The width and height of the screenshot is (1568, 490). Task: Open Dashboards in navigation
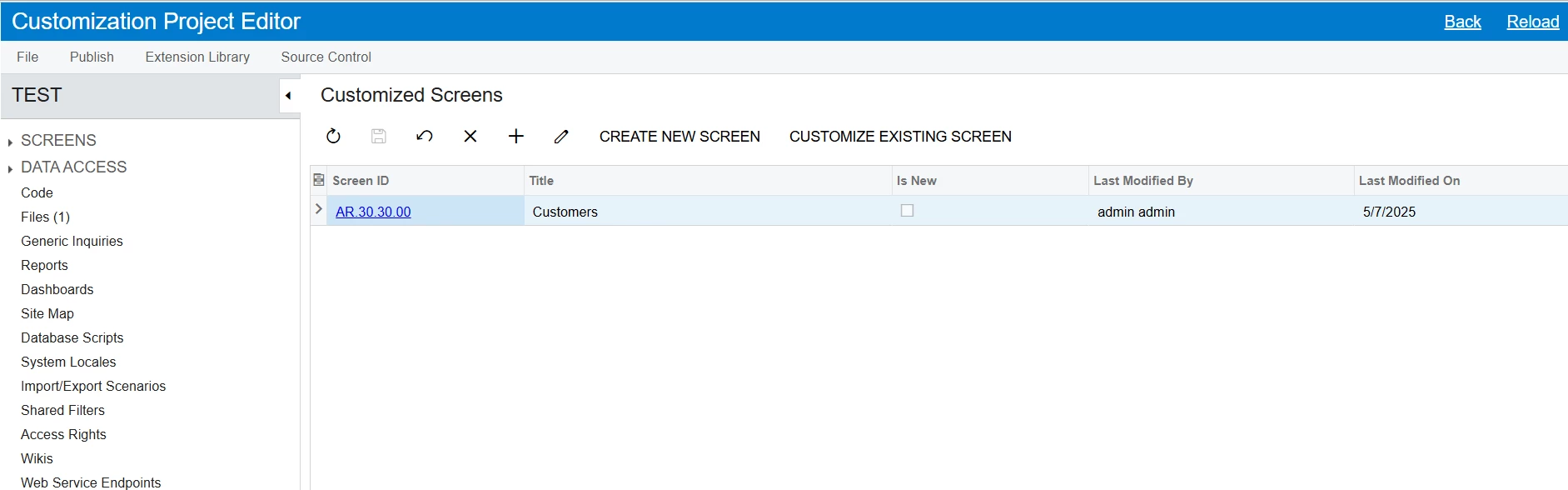57,289
